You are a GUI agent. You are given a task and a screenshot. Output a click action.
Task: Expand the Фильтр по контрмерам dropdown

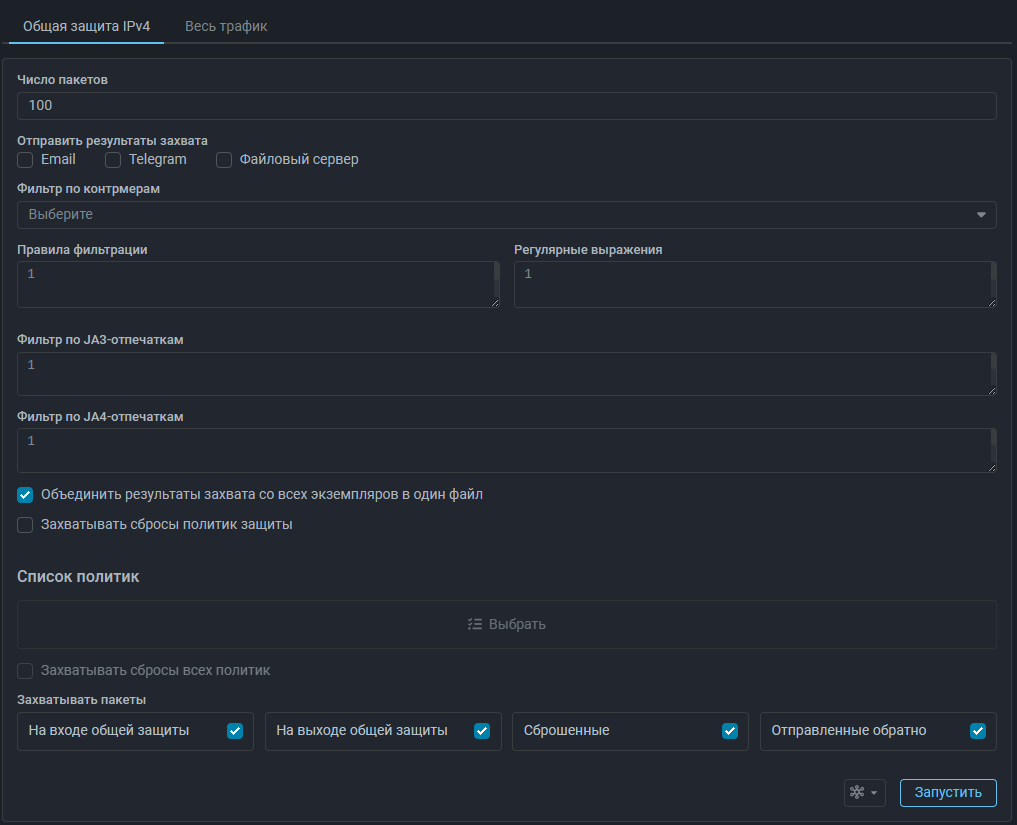pos(507,215)
